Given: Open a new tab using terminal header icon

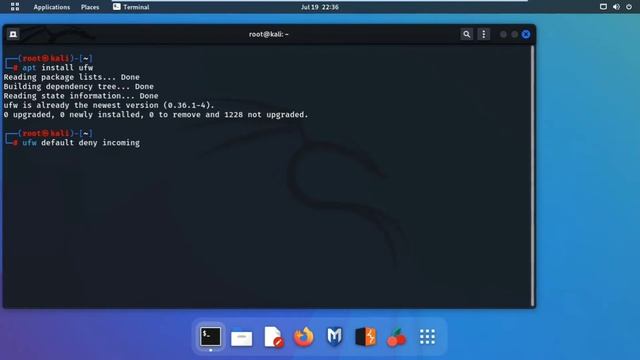Looking at the screenshot, I should click(13, 34).
